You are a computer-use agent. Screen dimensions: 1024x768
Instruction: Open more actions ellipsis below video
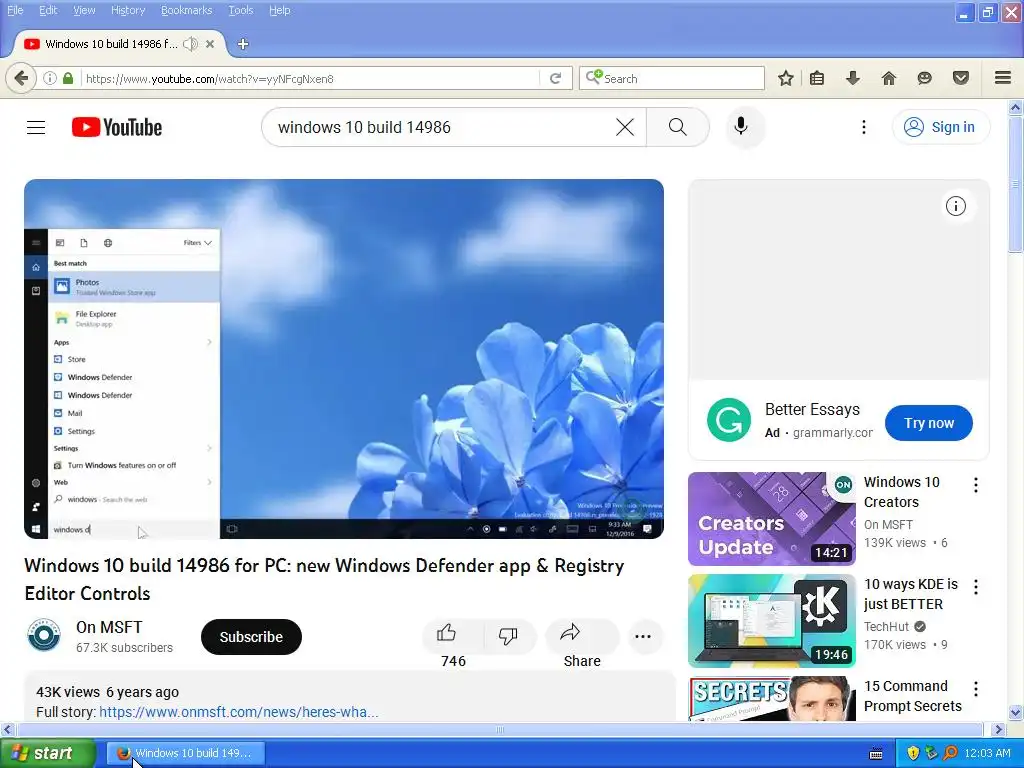(x=643, y=637)
